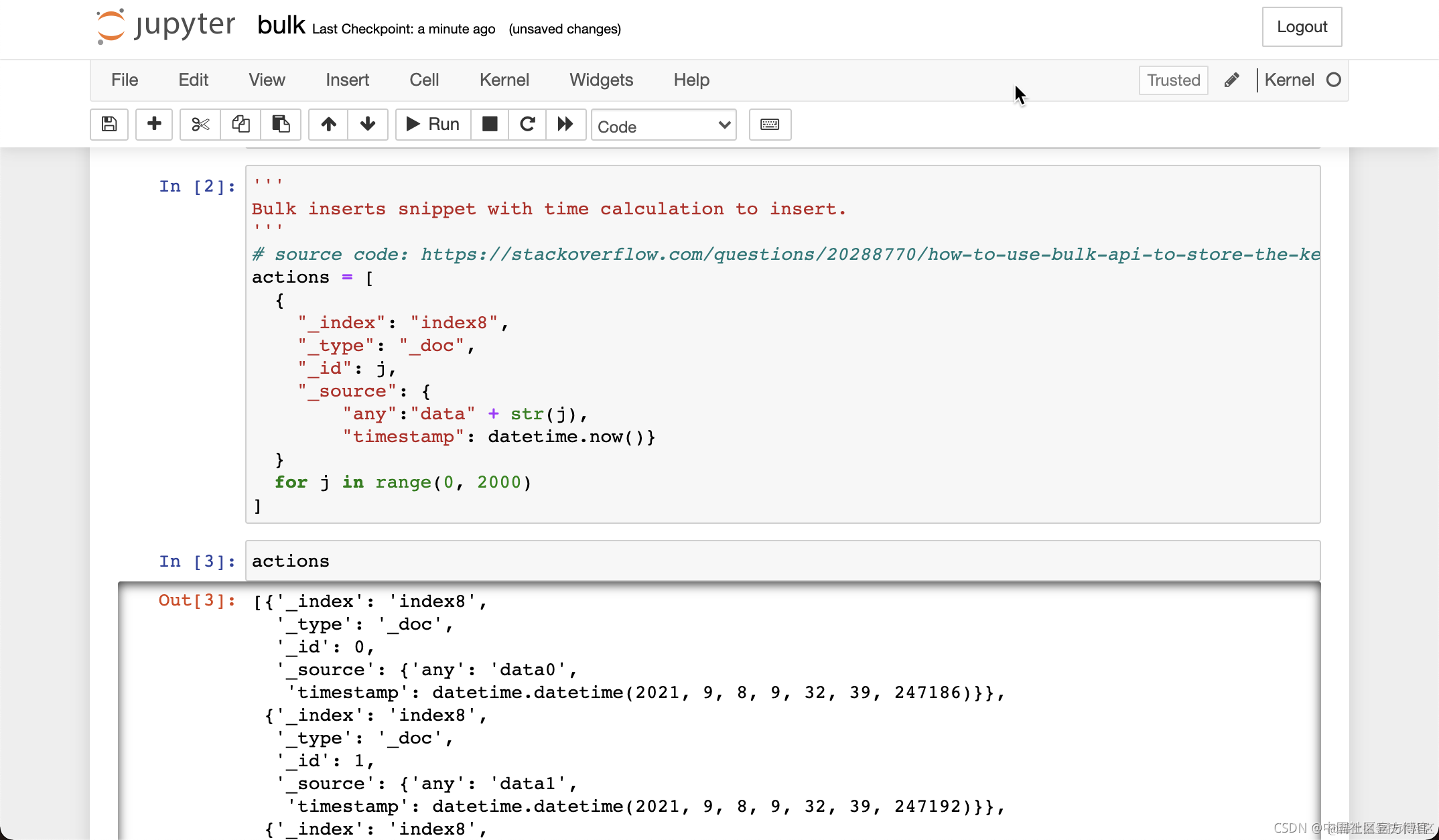Rename the notebook title bulk
Image resolution: width=1439 pixels, height=840 pixels.
tap(281, 25)
